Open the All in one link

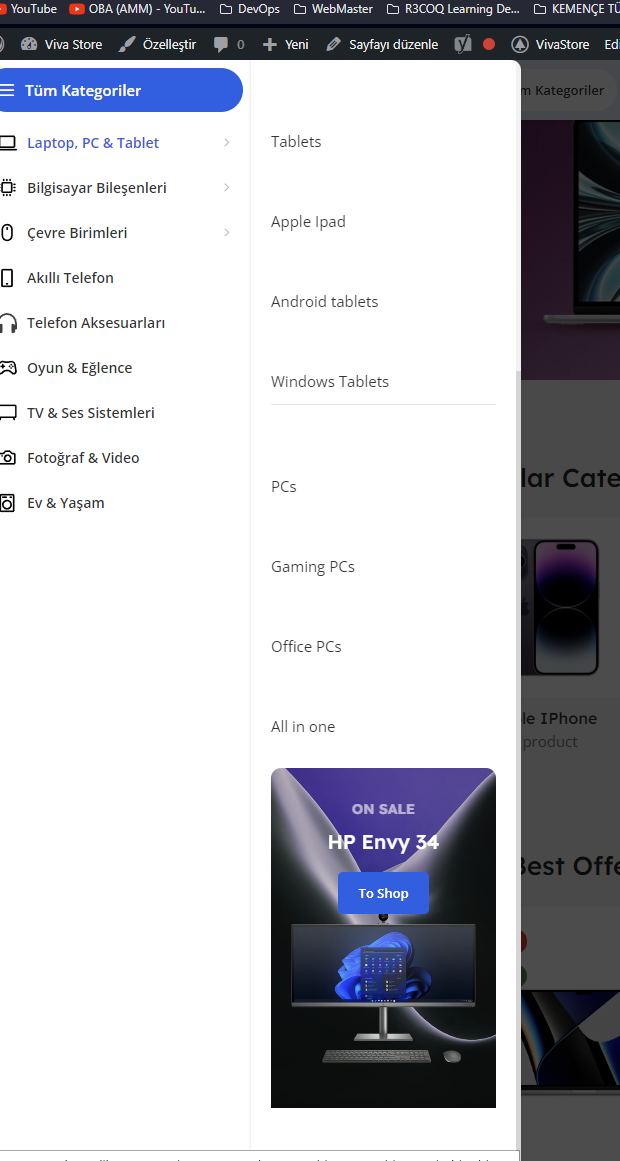(x=303, y=726)
